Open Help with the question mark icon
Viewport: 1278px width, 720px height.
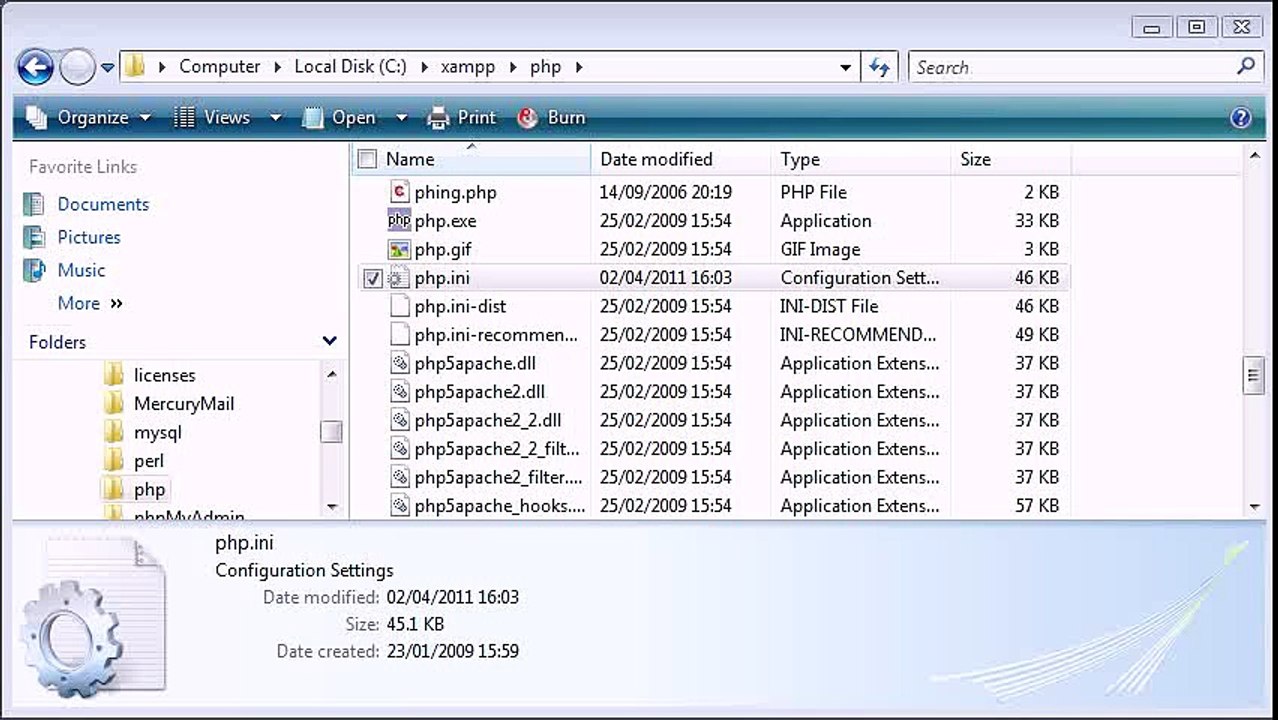coord(1241,117)
